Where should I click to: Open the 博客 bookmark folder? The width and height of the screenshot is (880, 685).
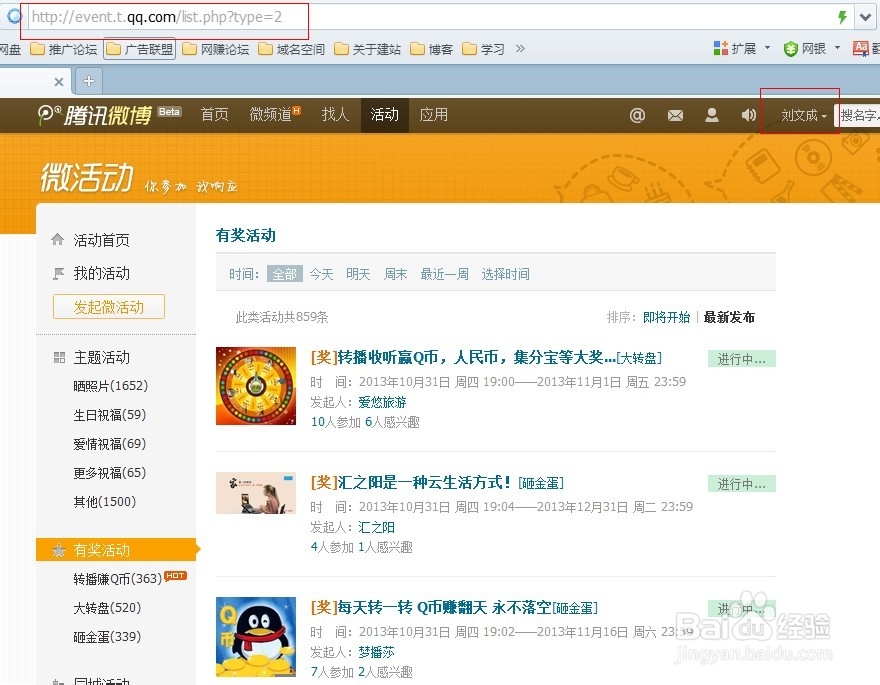(x=431, y=49)
